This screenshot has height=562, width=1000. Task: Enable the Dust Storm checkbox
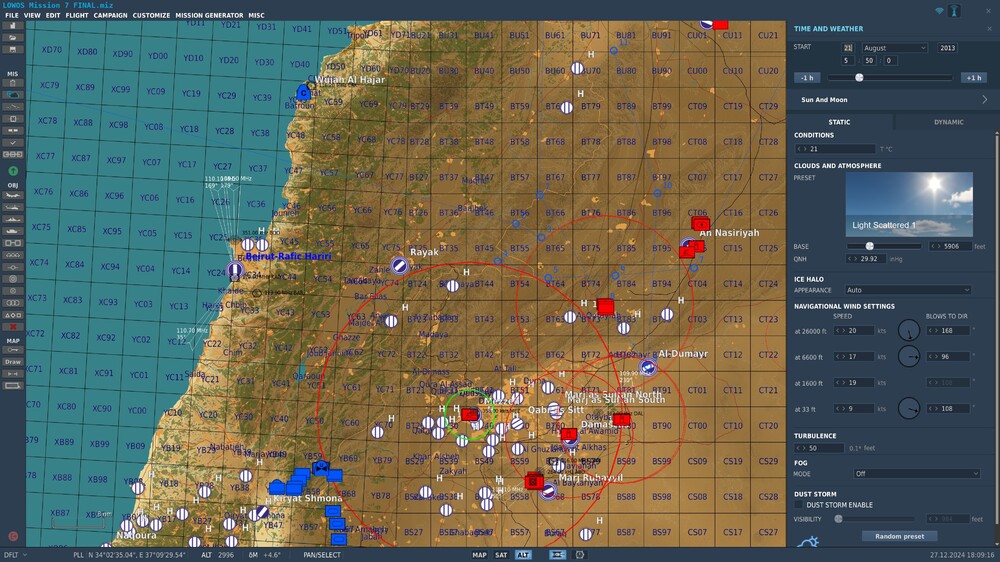(798, 505)
